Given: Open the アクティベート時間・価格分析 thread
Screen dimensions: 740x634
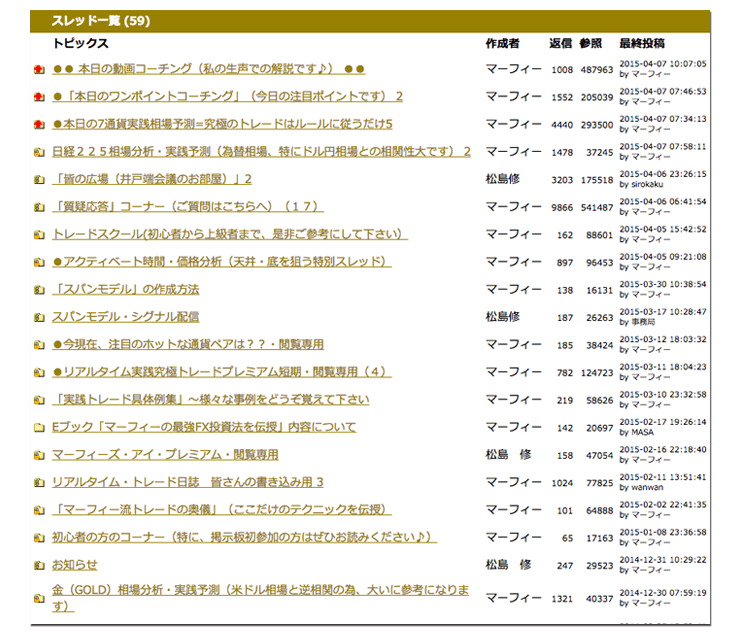Looking at the screenshot, I should [221, 262].
